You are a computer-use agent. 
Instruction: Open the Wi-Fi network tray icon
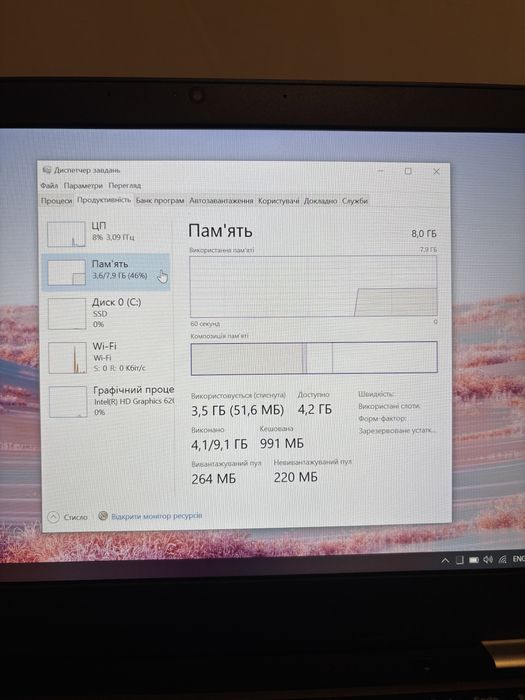503,559
